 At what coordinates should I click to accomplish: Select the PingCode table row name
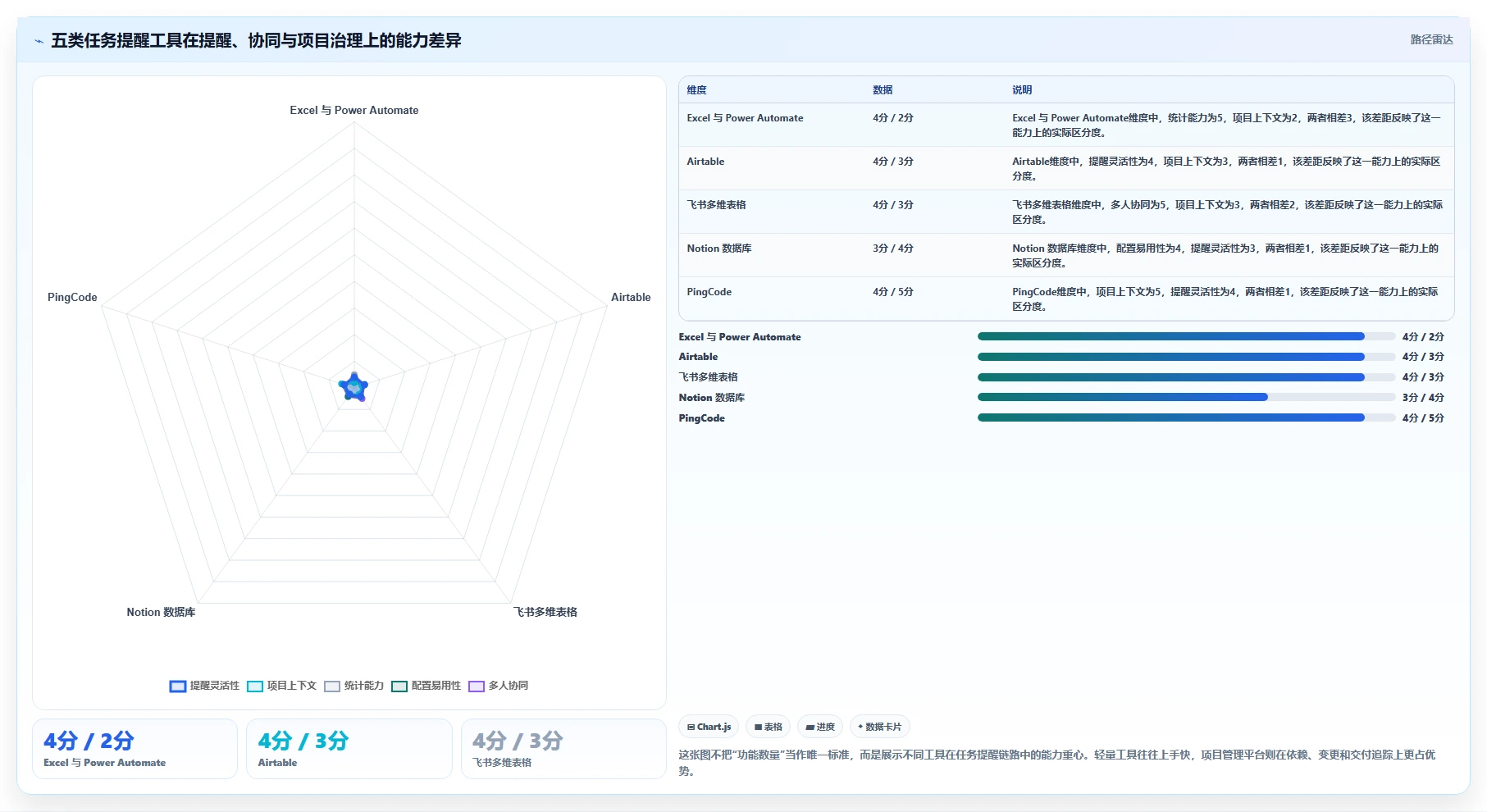[x=709, y=292]
